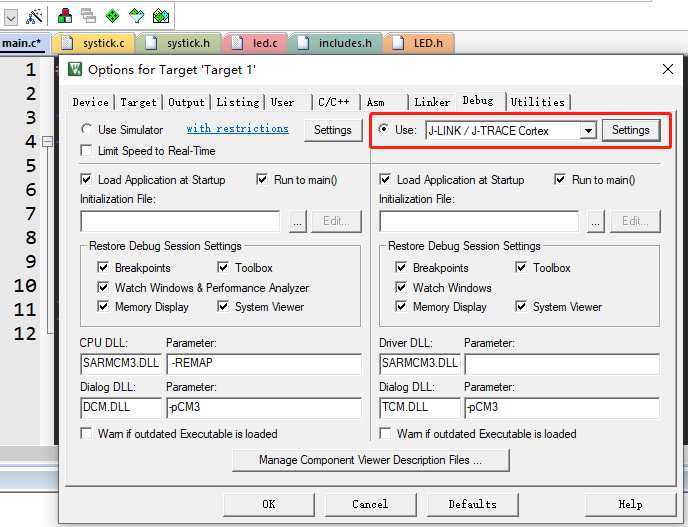Image resolution: width=688 pixels, height=527 pixels.
Task: Collapse the code fold at line 4
Action: (x=46, y=142)
